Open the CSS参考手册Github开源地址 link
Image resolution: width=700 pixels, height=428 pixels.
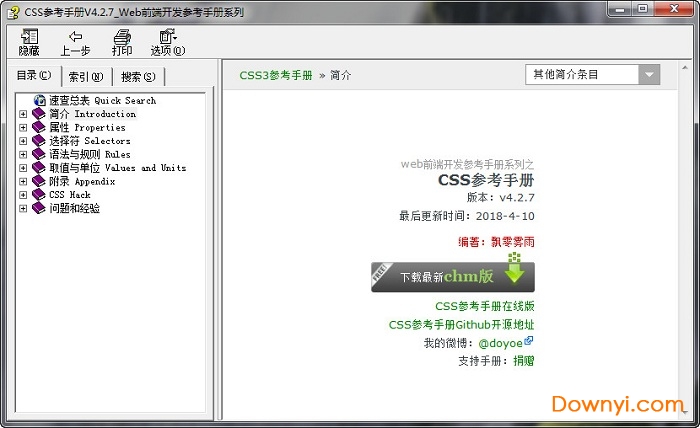click(x=461, y=324)
